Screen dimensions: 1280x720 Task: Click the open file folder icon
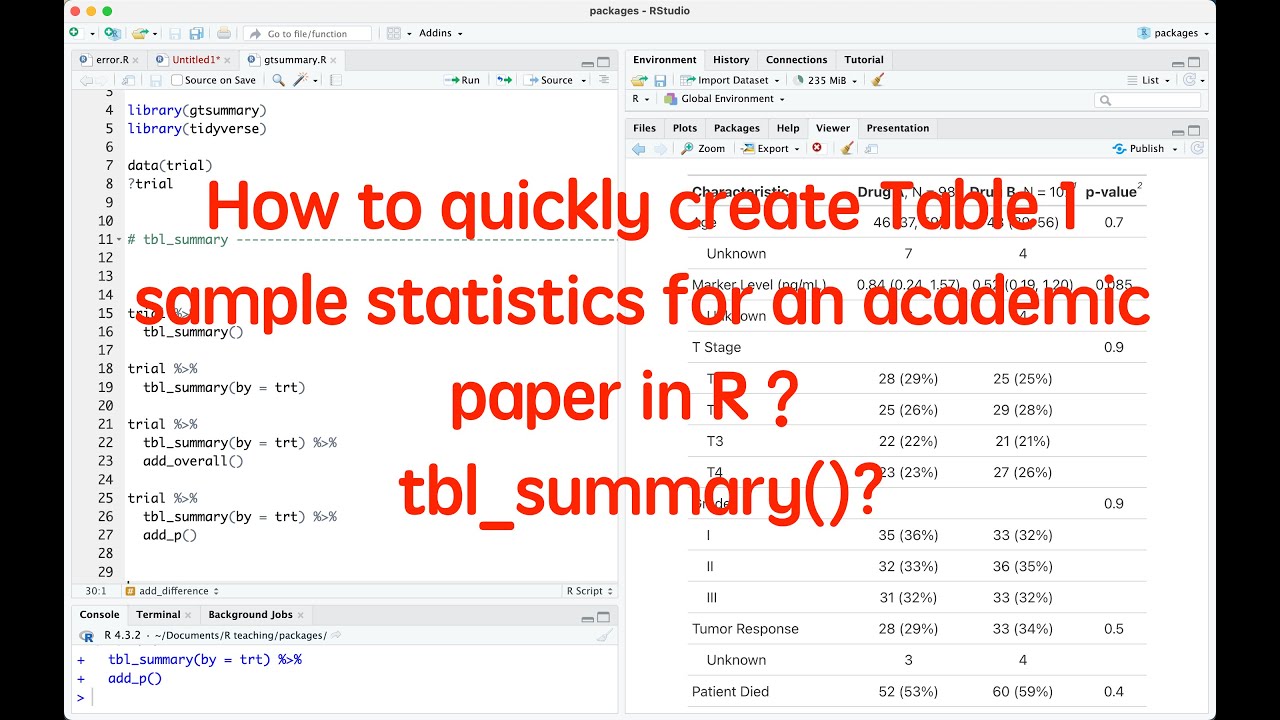tap(140, 33)
